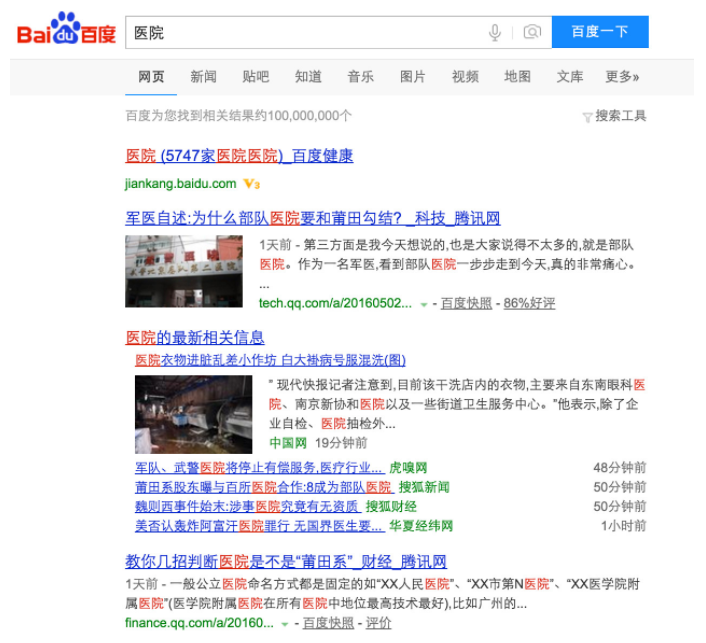706x643 pixels.
Task: Click the 搜狐财经 source label
Action: click(391, 507)
